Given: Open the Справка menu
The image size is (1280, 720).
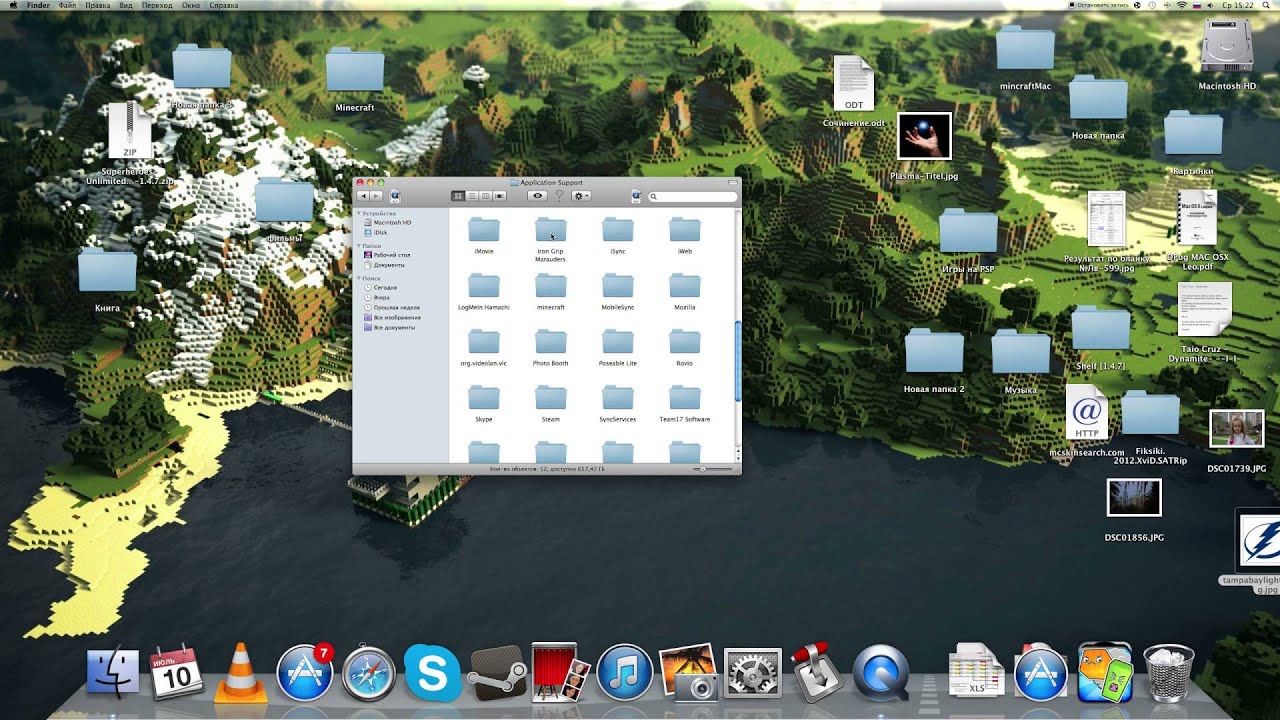Looking at the screenshot, I should tap(224, 5).
